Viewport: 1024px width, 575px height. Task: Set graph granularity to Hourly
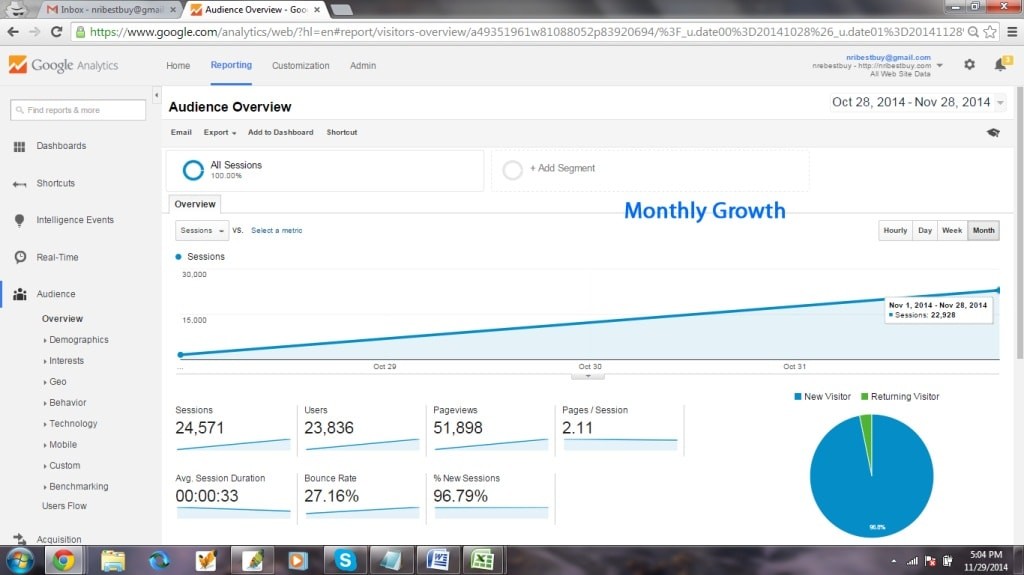click(895, 230)
